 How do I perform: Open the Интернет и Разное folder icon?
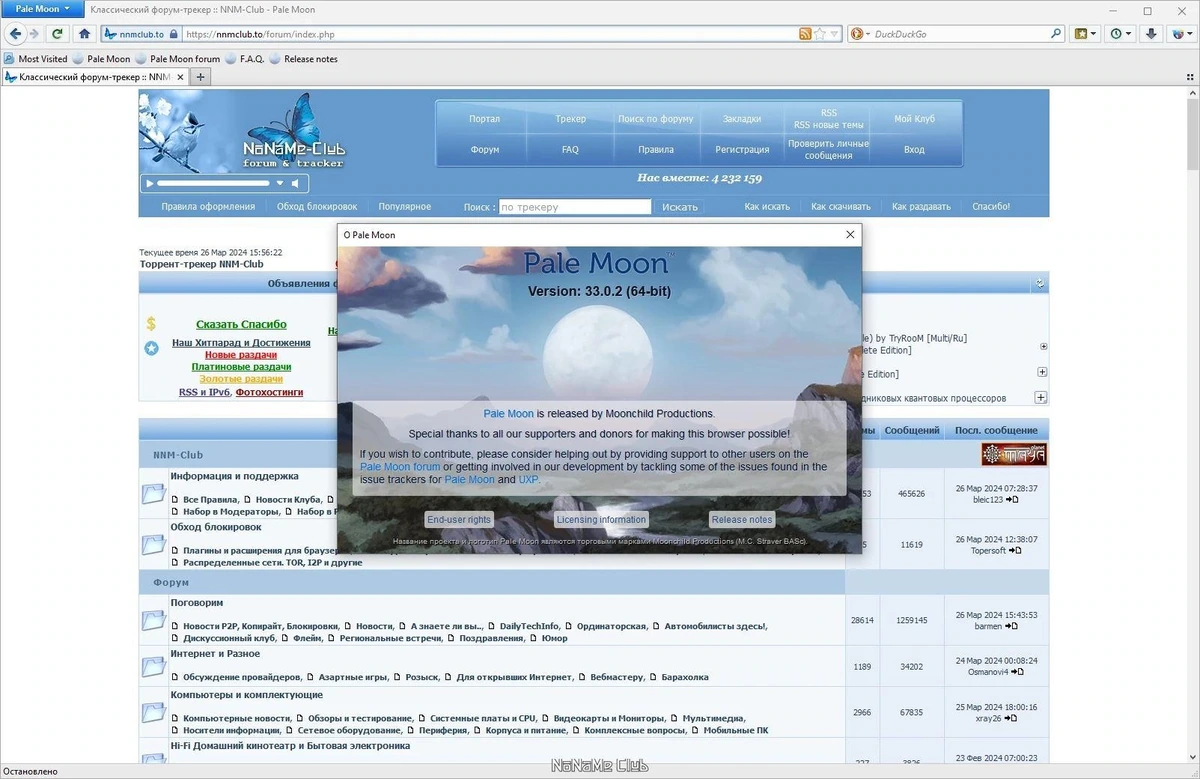[154, 665]
